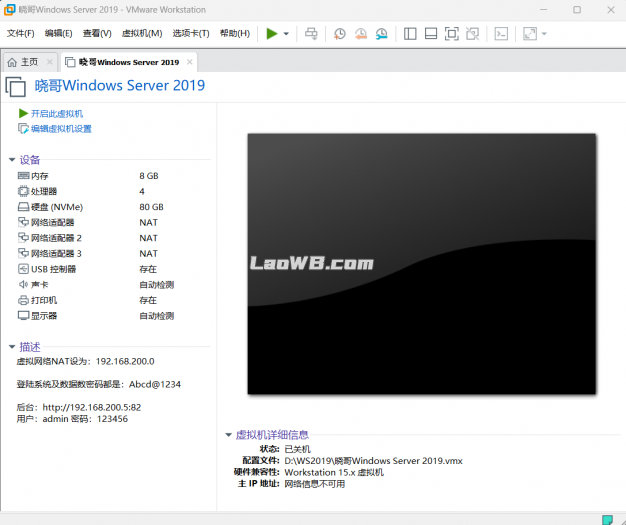This screenshot has width=626, height=525.
Task: Click the green power-on play button in toolbar
Action: click(271, 34)
